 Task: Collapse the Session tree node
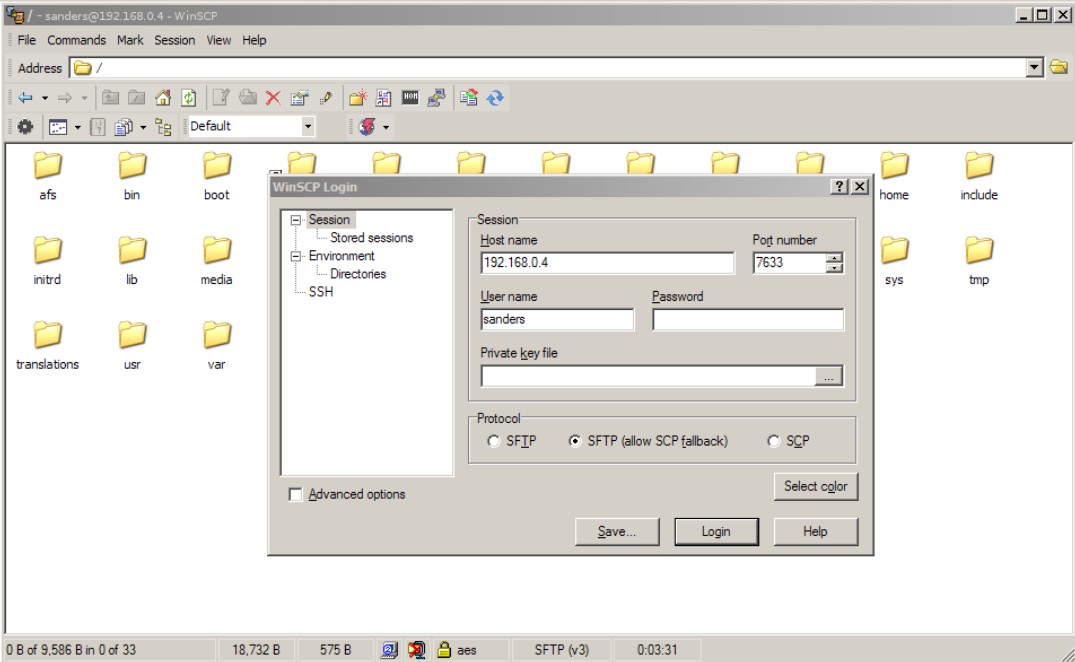[295, 220]
